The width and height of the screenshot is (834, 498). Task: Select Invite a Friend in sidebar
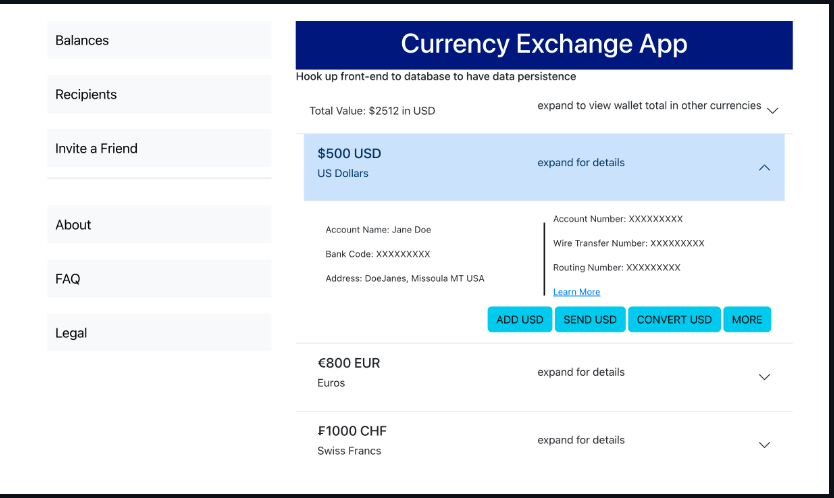[x=159, y=148]
